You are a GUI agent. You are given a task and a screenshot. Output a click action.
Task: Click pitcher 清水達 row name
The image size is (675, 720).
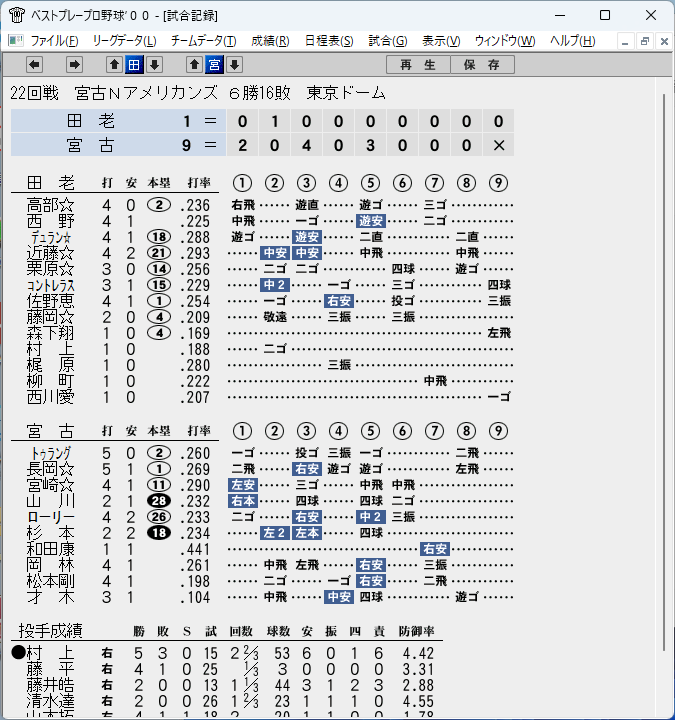(51, 701)
